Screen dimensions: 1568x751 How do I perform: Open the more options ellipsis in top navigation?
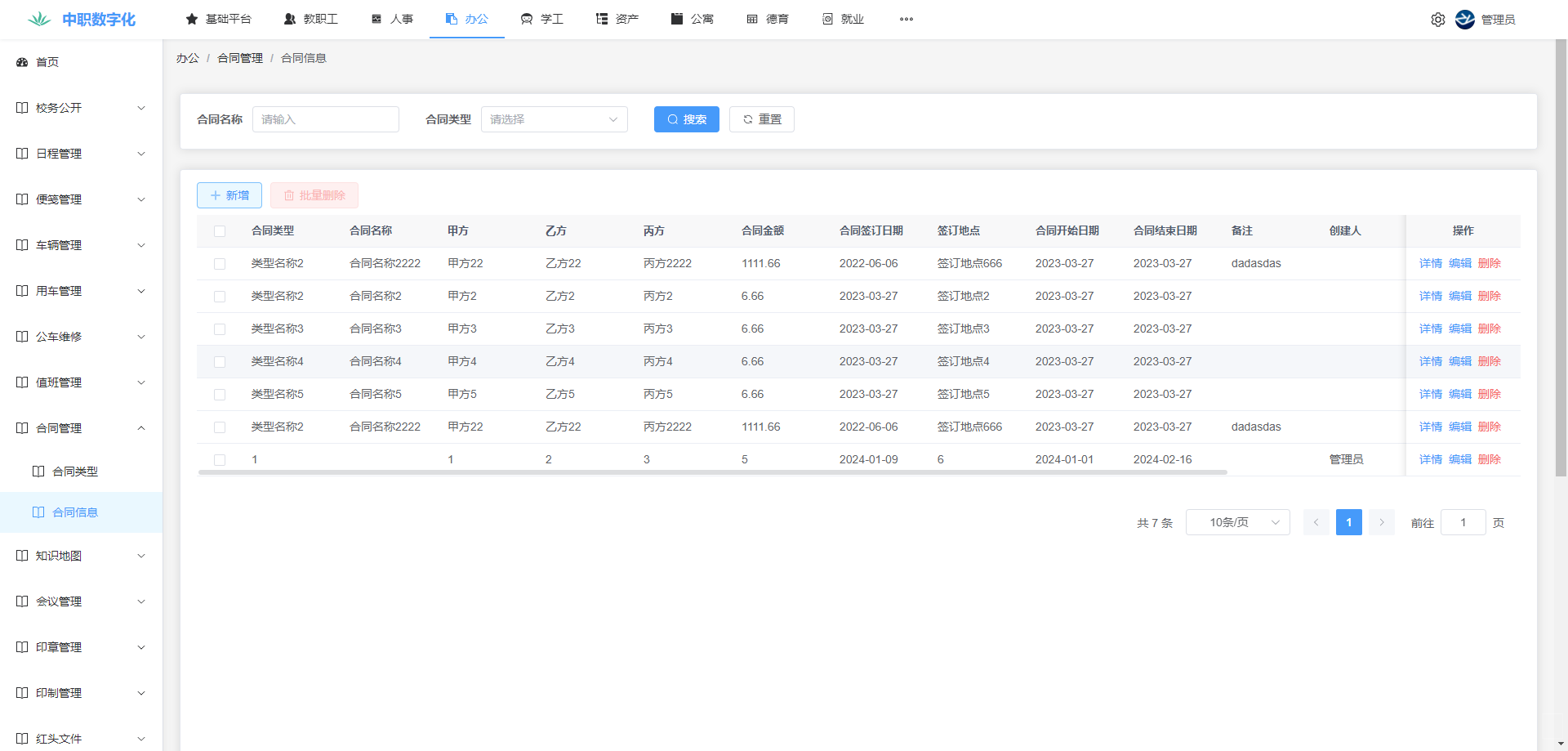pyautogui.click(x=906, y=19)
